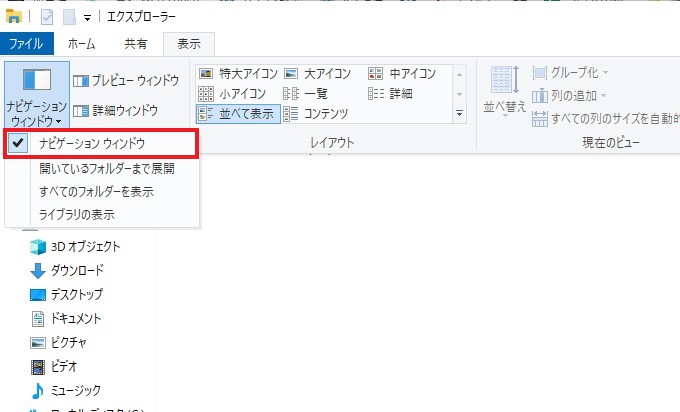Click the ナビゲーション ウィンドウ ribbon button
This screenshot has height=412, width=680.
click(x=36, y=95)
